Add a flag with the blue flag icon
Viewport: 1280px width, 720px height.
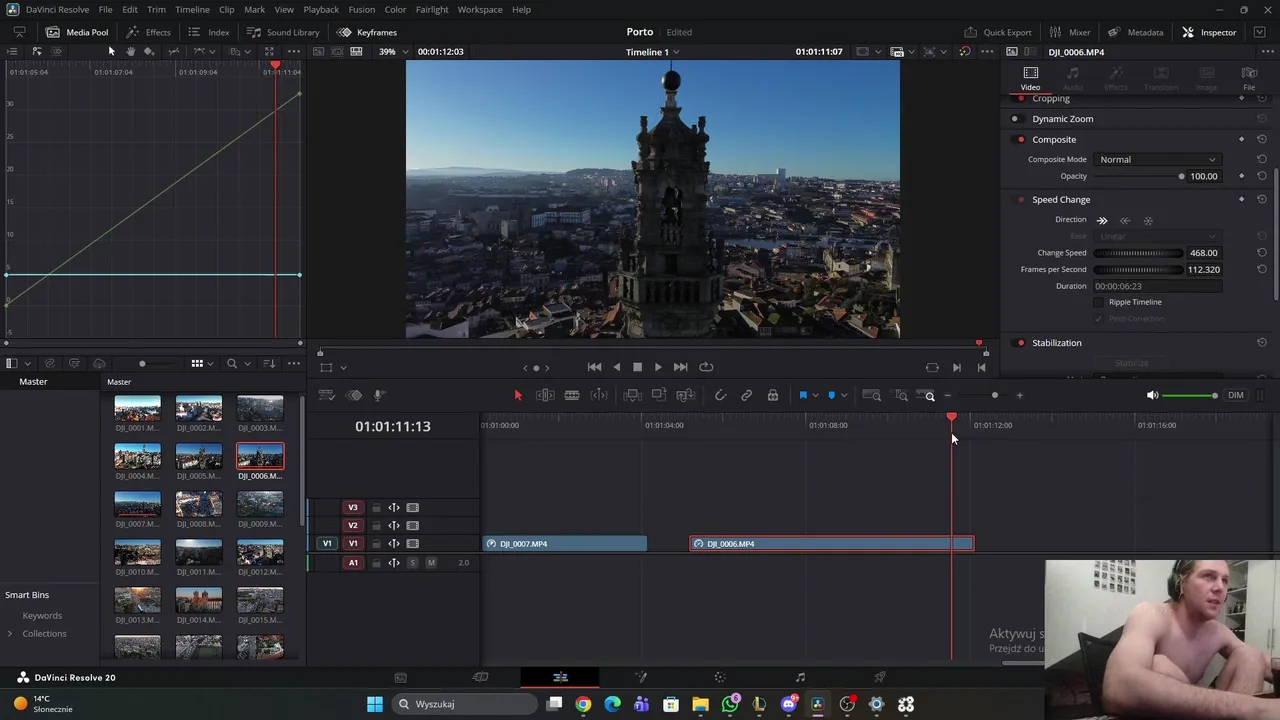[802, 396]
